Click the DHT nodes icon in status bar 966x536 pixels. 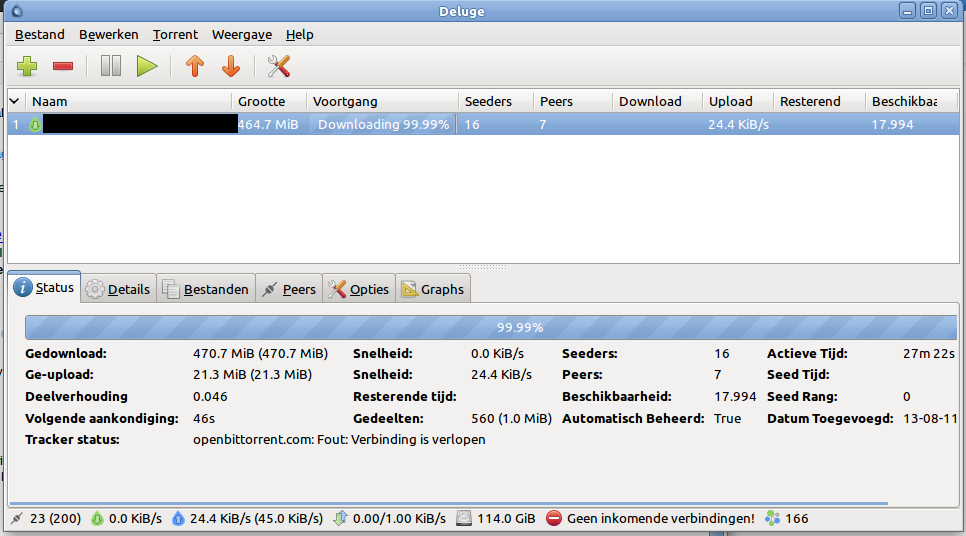coord(772,519)
